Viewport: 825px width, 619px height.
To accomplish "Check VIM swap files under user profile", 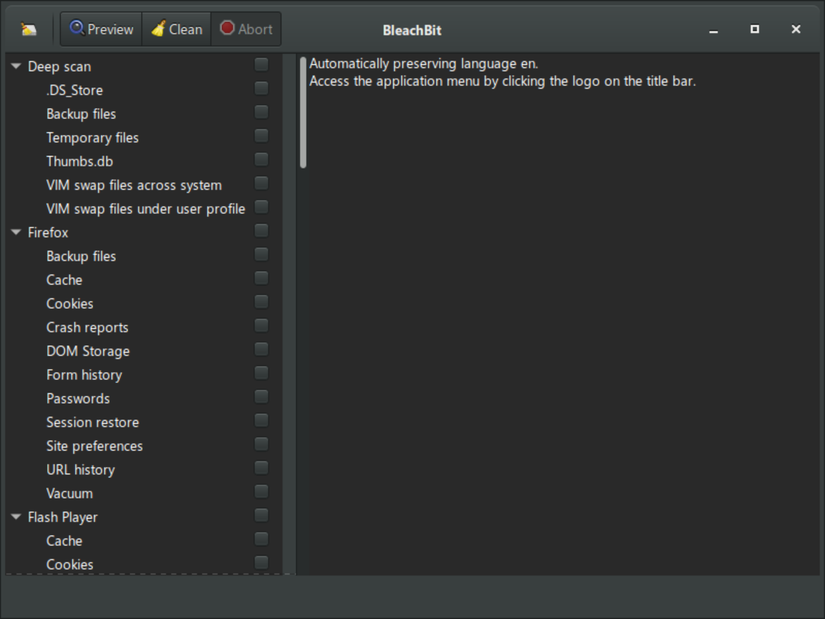I will tap(261, 207).
